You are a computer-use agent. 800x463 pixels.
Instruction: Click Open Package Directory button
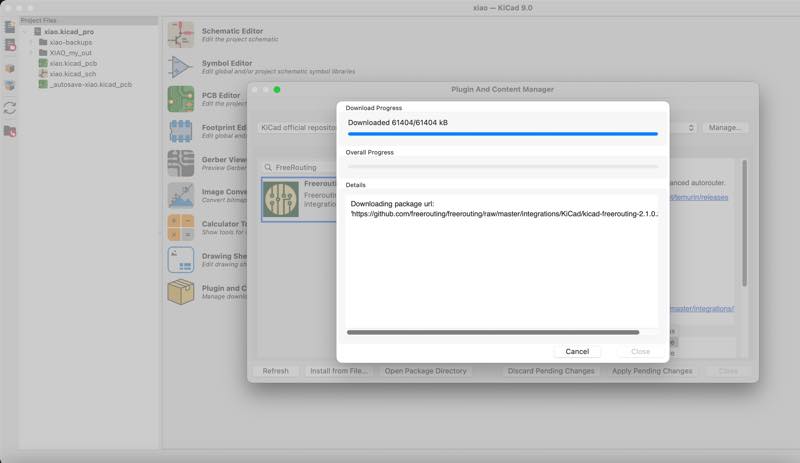point(426,371)
